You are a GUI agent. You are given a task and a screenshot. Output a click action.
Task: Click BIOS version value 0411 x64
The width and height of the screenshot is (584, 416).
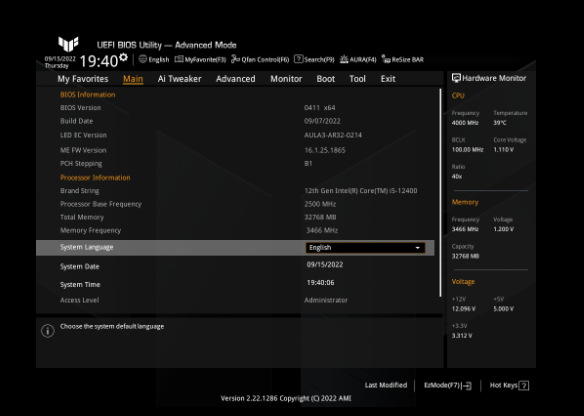(320, 108)
